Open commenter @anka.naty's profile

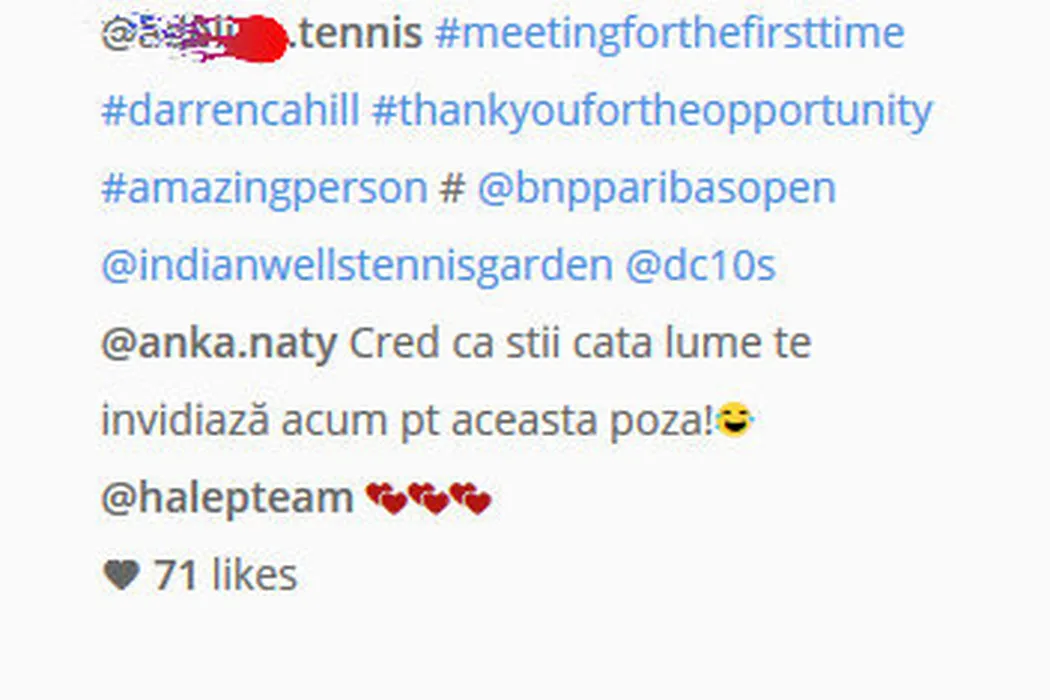point(219,344)
